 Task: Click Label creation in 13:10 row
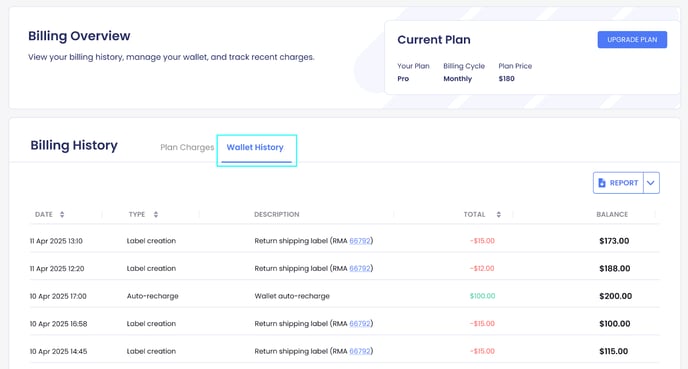click(x=151, y=241)
